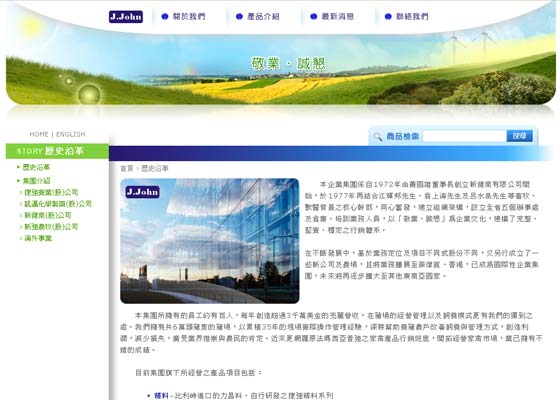The width and height of the screenshot is (560, 400).
Task: Go to the 最新消息 page
Action: [x=338, y=16]
